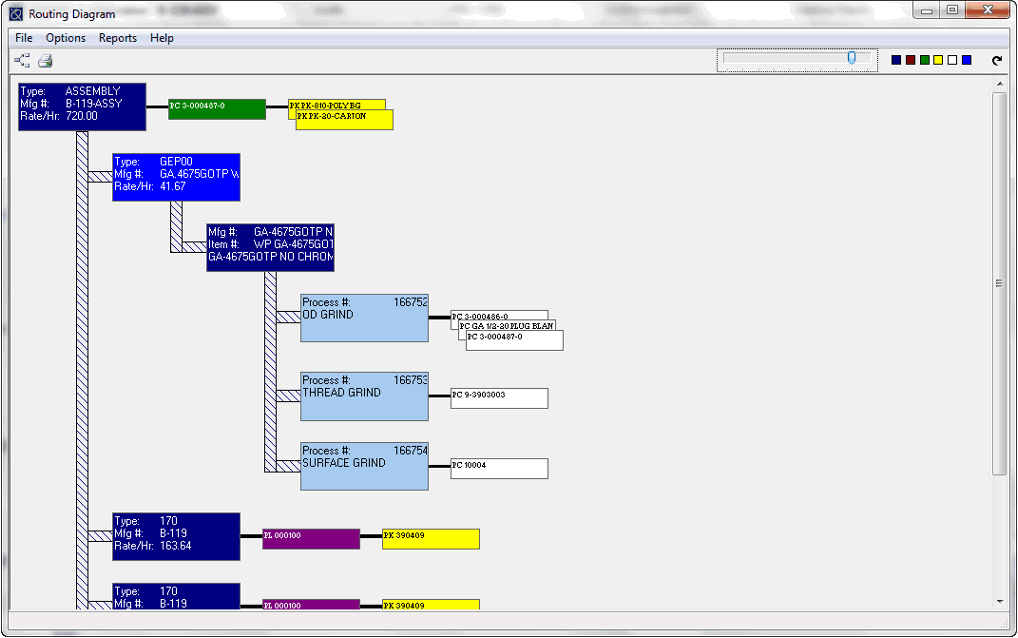Click the printer icon in the toolbar
The image size is (1018, 638).
click(45, 61)
